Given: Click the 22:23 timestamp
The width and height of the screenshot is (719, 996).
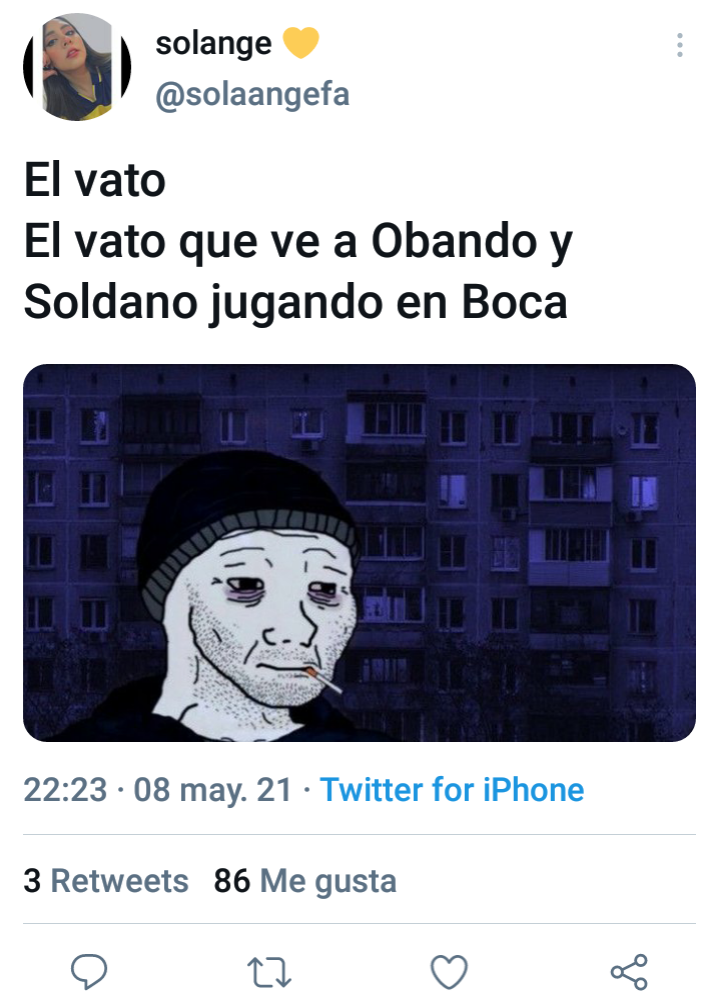Looking at the screenshot, I should [65, 790].
